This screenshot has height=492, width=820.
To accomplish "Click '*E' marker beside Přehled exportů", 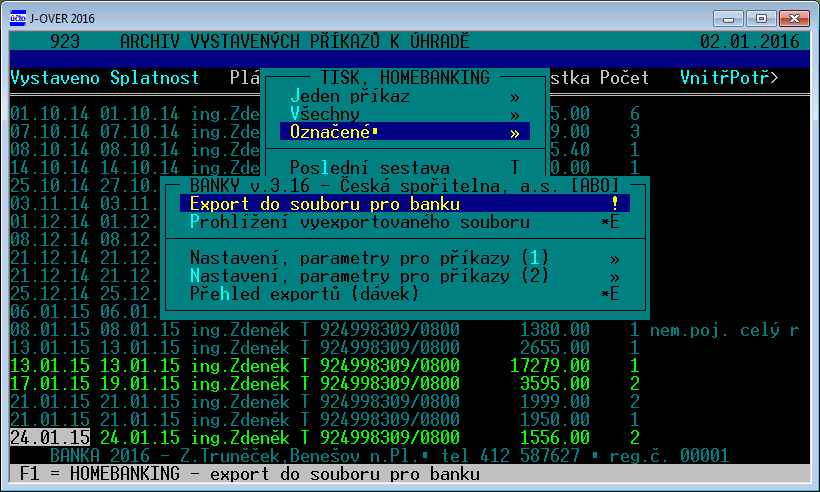I will [x=610, y=294].
